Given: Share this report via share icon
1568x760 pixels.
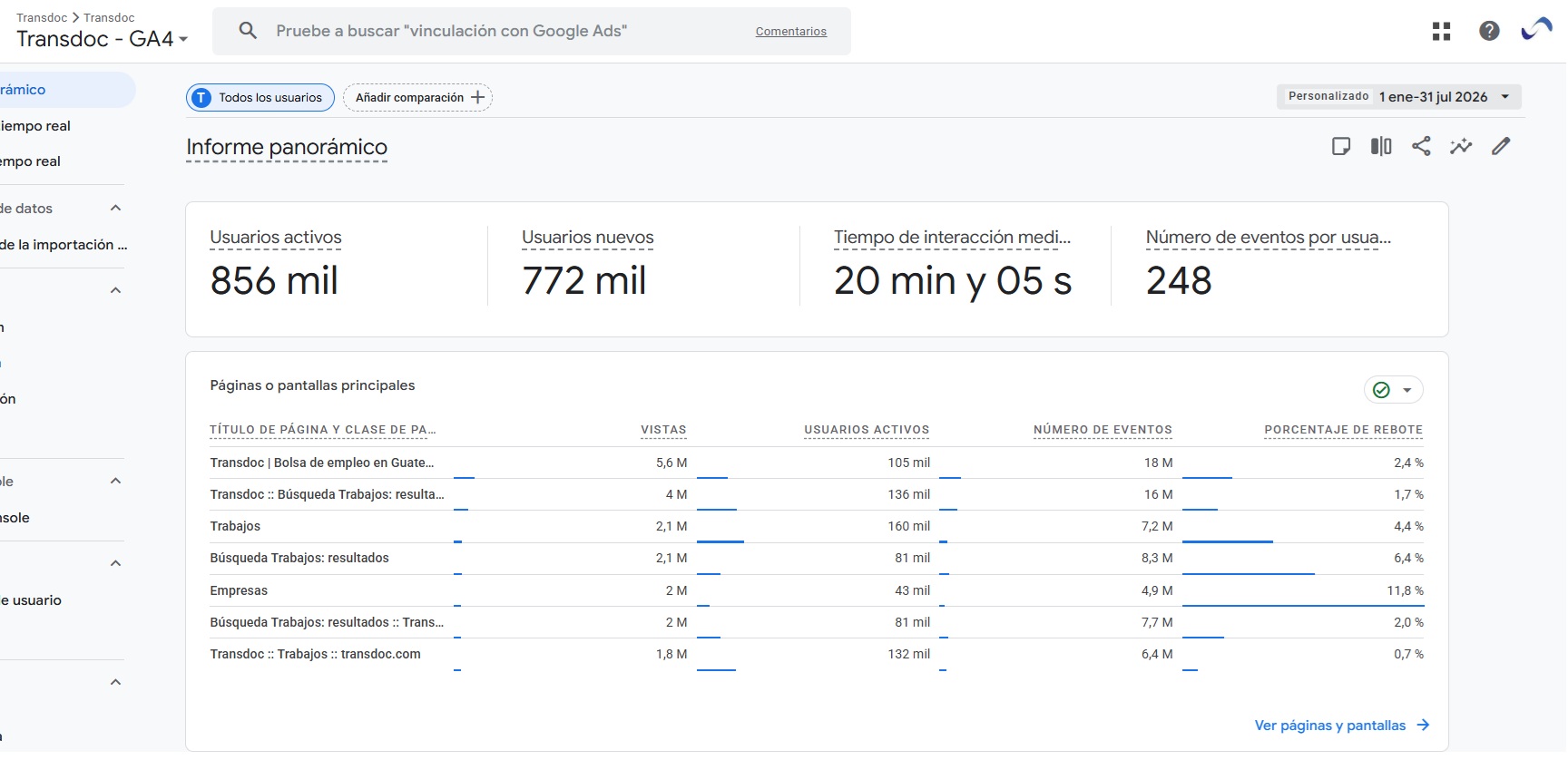Looking at the screenshot, I should point(1421,146).
